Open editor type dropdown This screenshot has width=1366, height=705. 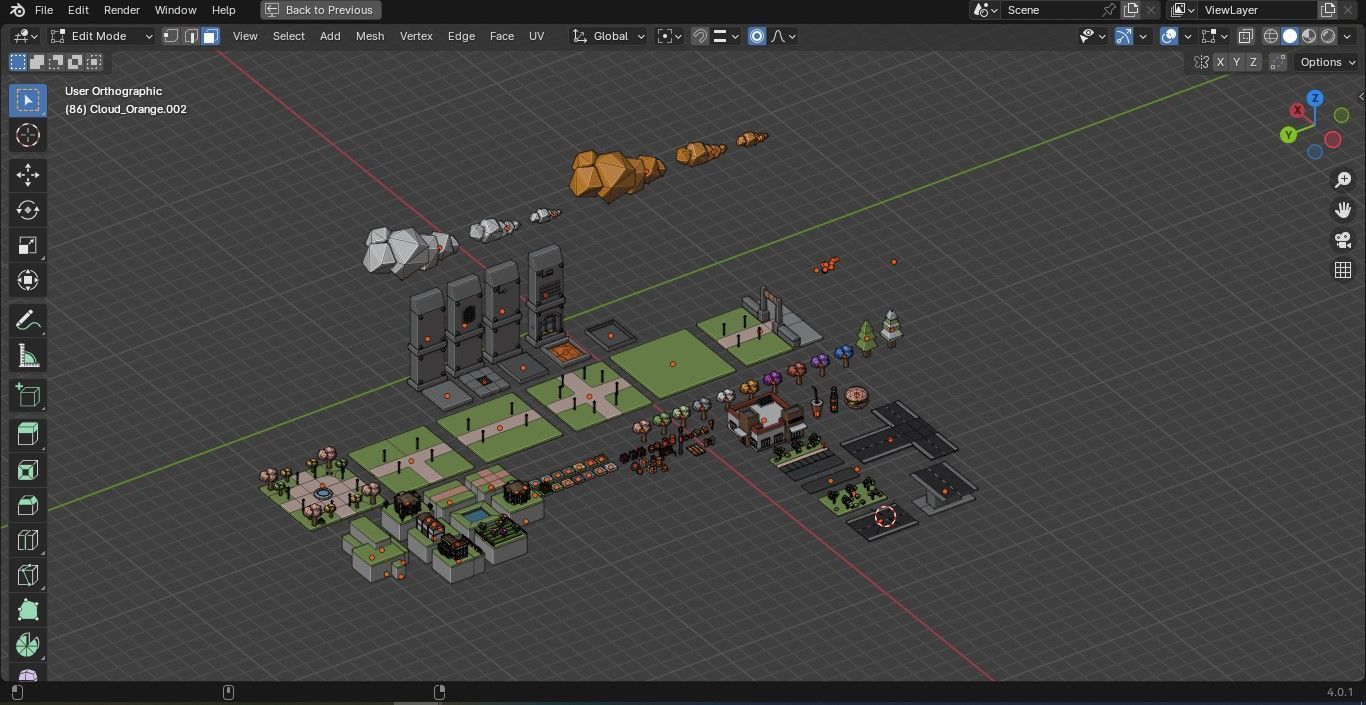[25, 36]
